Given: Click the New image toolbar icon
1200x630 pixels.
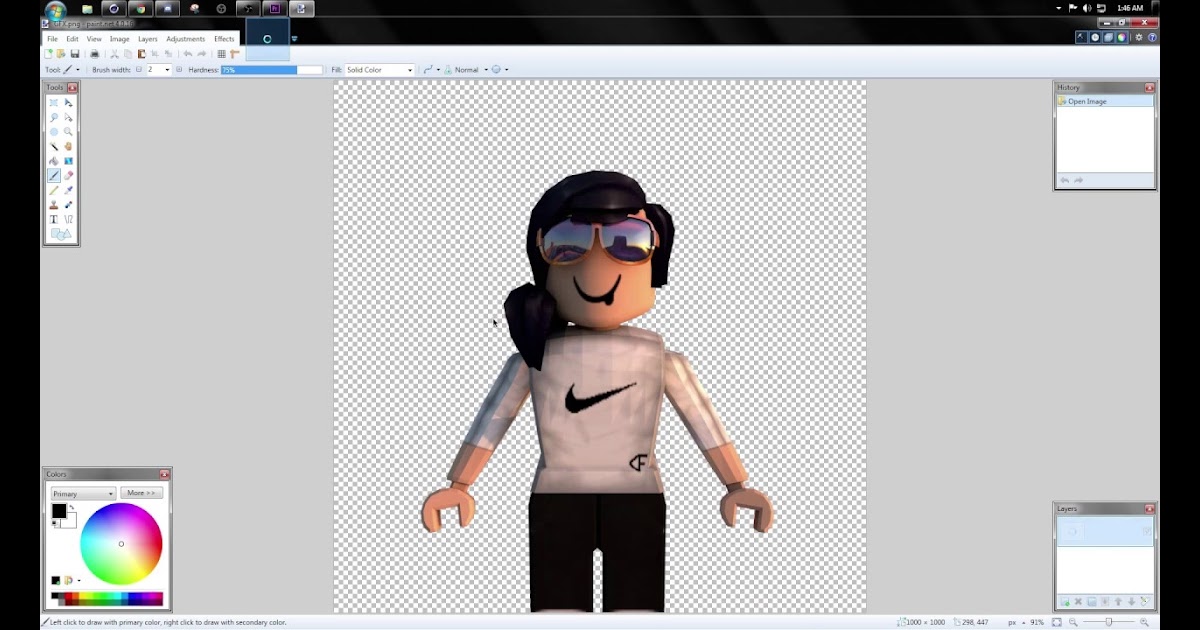Looking at the screenshot, I should [x=48, y=54].
